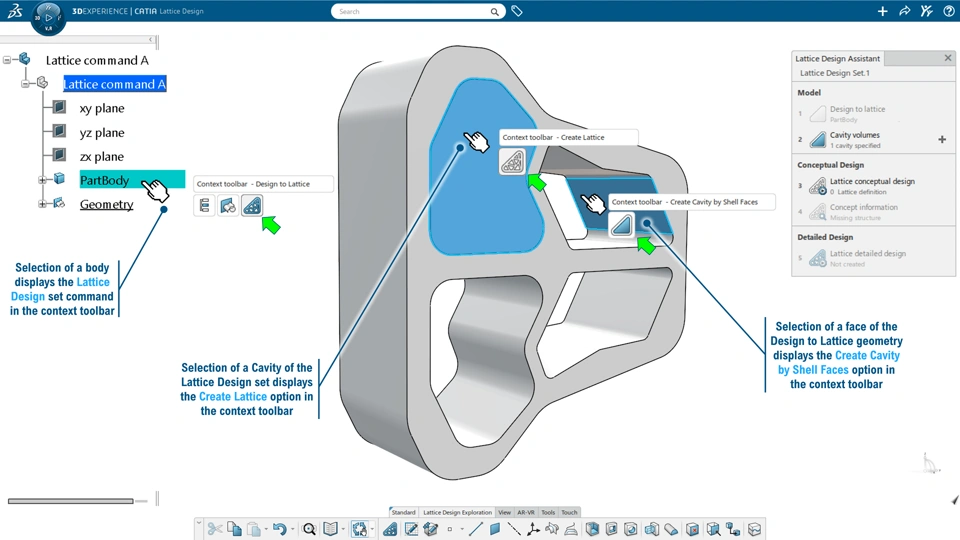Select xy plane in the tree
The image size is (960, 540).
pyautogui.click(x=102, y=108)
